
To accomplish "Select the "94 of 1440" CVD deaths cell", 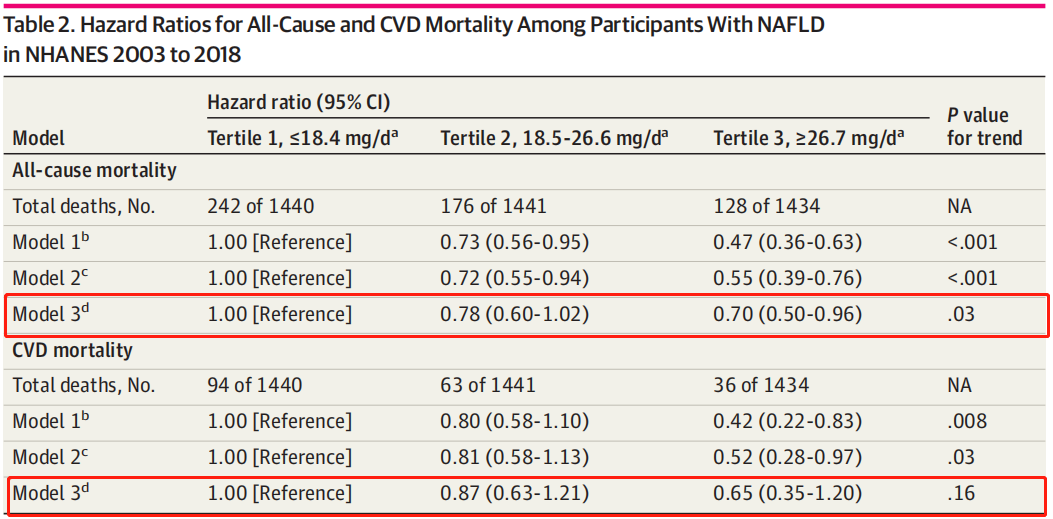I will tap(254, 385).
